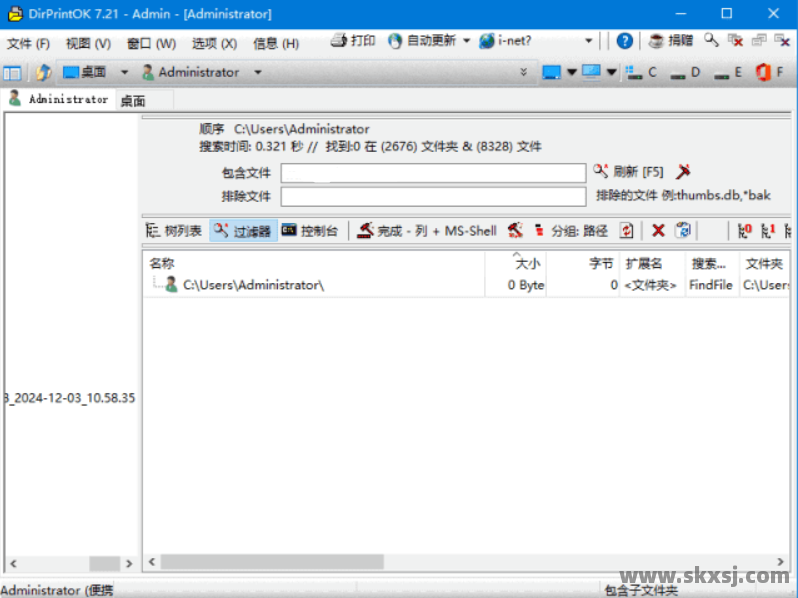Expand the Auto Update (自动更新) dropdown
Image resolution: width=798 pixels, height=598 pixels.
[x=466, y=41]
